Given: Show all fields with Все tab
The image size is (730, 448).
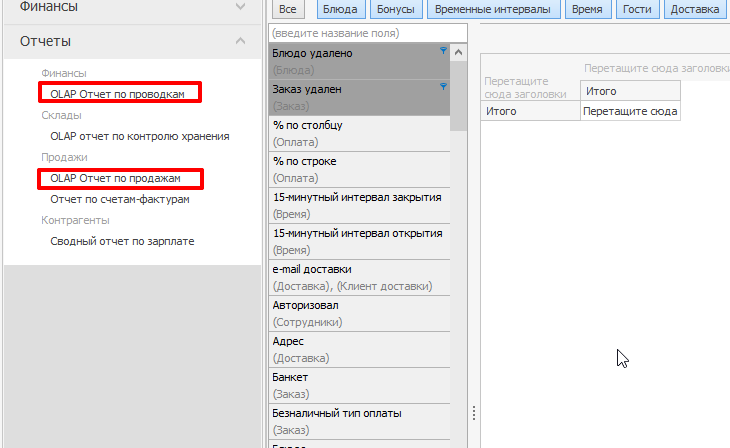Looking at the screenshot, I should point(288,10).
